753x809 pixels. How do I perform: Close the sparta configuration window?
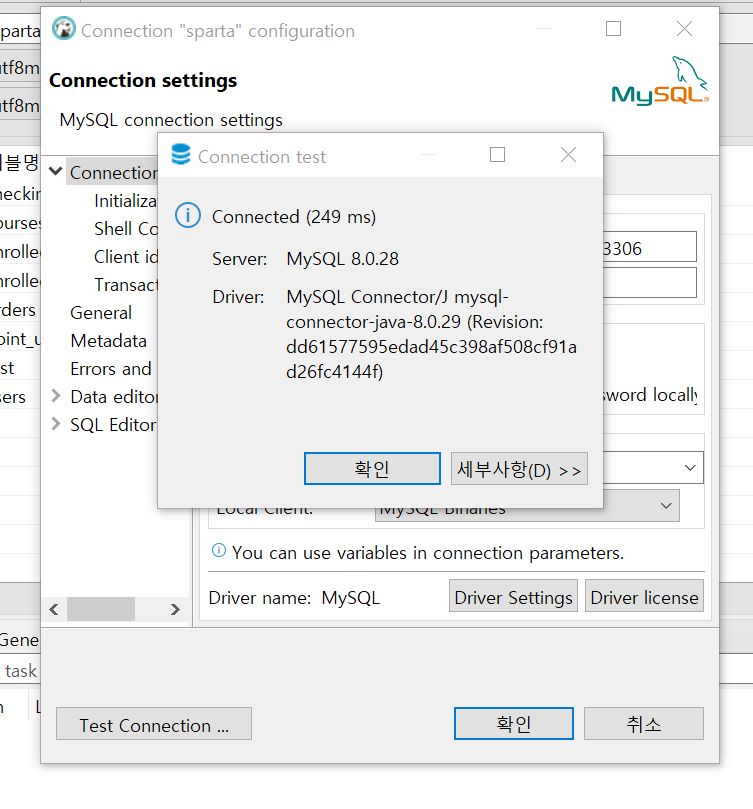pos(684,28)
